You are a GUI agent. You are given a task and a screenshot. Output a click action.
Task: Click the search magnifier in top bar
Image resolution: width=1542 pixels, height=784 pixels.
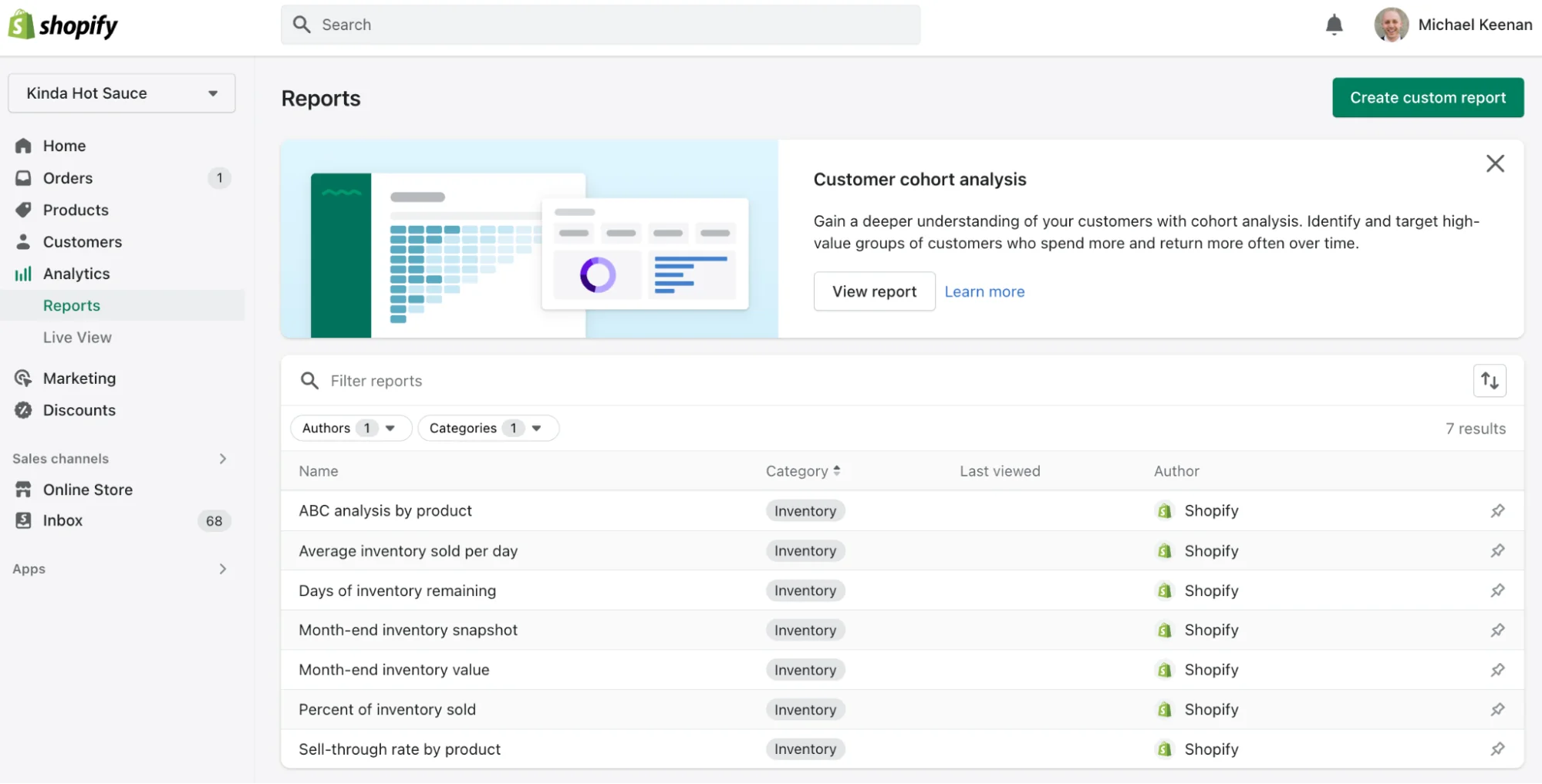(x=302, y=24)
